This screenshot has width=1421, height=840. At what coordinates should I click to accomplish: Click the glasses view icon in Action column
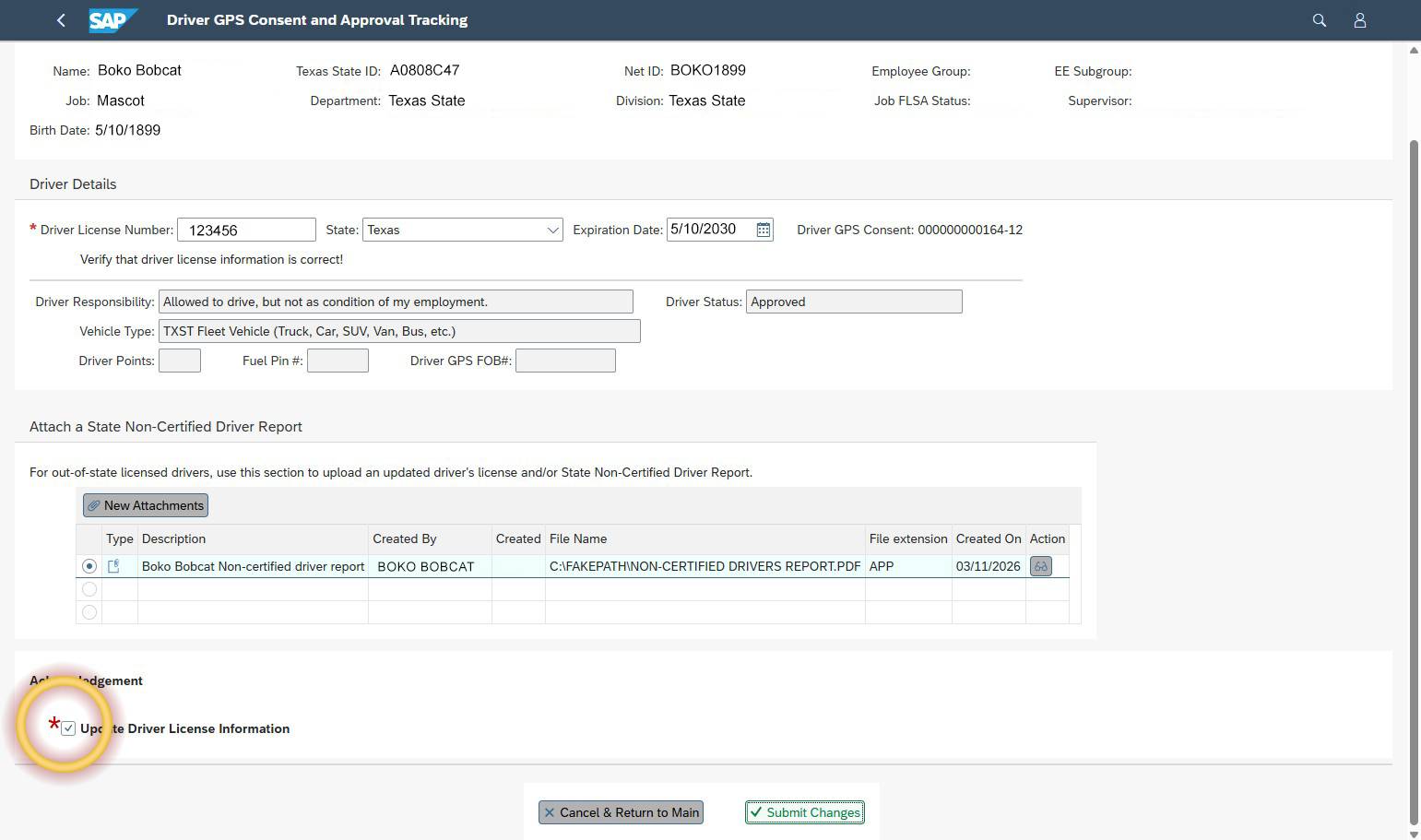click(x=1040, y=566)
